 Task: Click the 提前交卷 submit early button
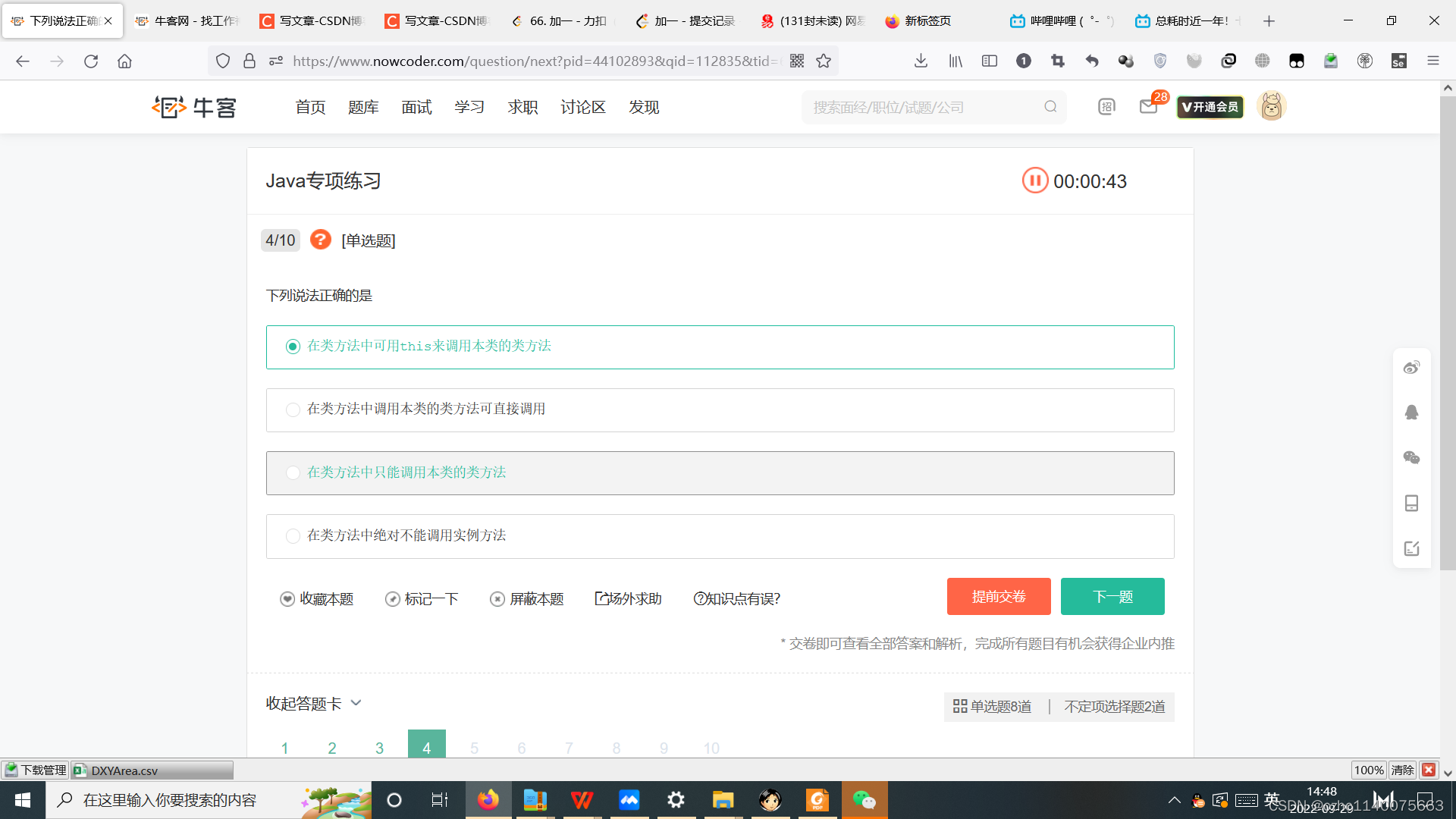(999, 596)
